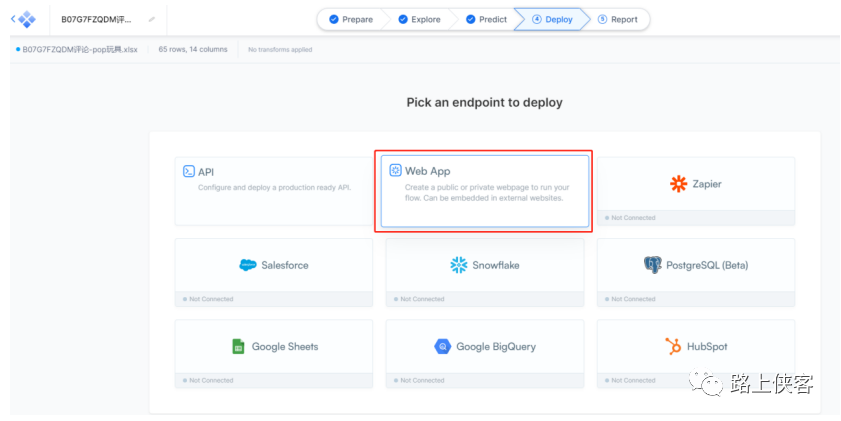The width and height of the screenshot is (841, 421).
Task: Click the Salesforce cloud logo
Action: [x=248, y=265]
